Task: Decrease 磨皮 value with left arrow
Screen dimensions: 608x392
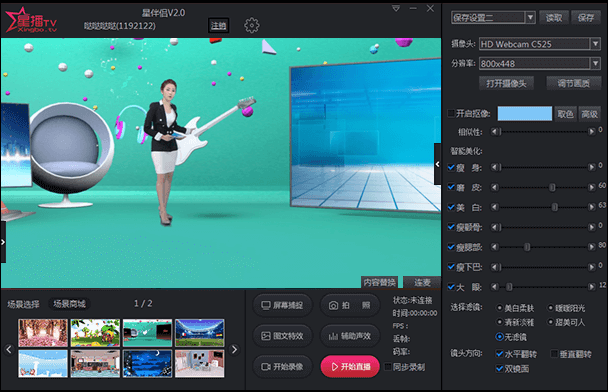Action: (494, 187)
